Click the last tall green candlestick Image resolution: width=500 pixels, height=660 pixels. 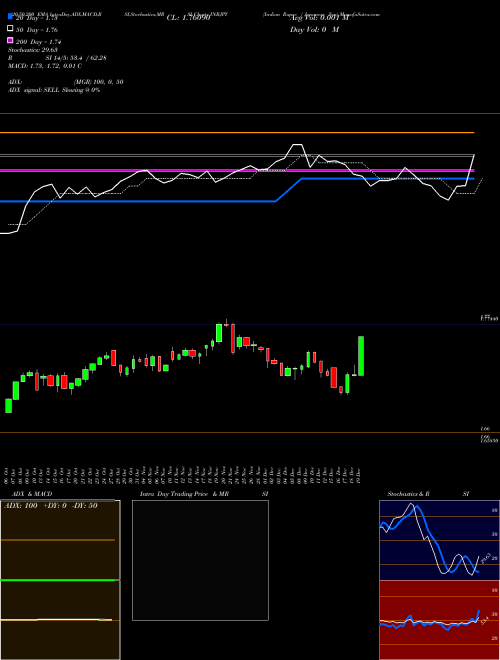[361, 356]
